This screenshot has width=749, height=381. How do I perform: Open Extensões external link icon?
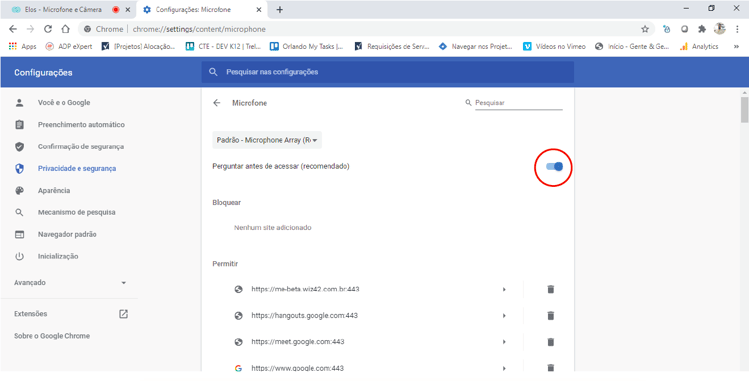(123, 314)
